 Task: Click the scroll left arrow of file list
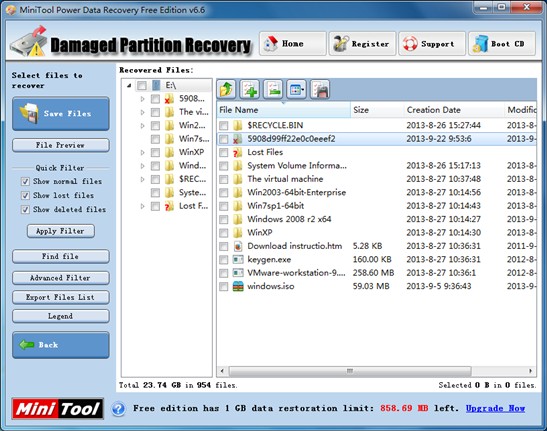222,371
